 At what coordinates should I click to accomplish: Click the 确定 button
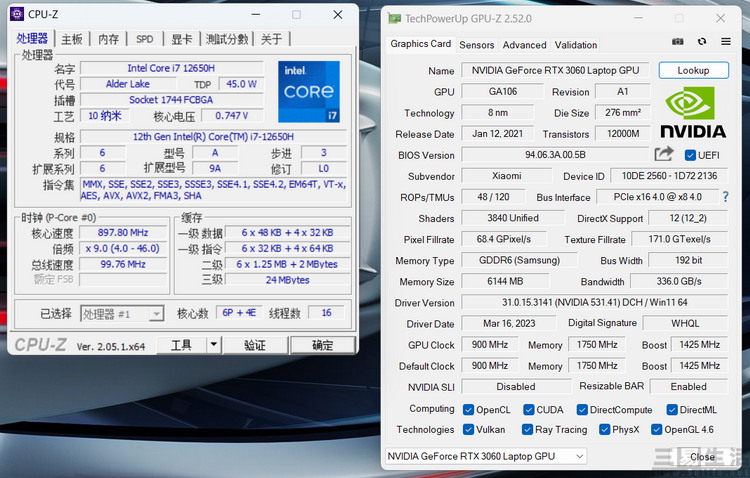click(x=323, y=345)
